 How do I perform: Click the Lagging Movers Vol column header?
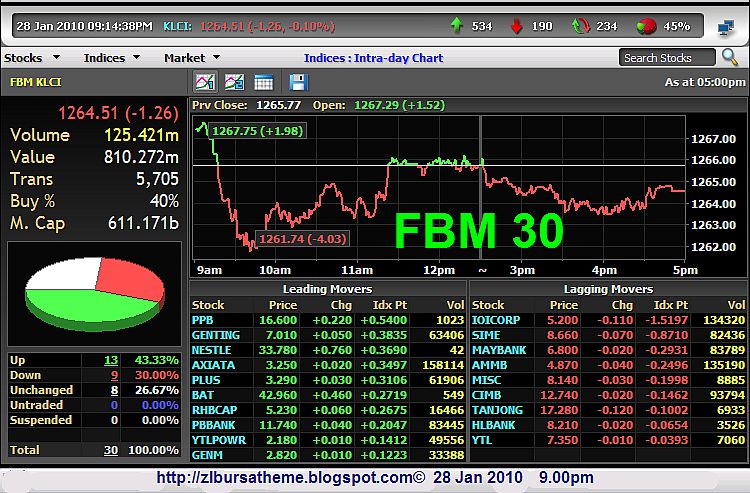pos(737,305)
